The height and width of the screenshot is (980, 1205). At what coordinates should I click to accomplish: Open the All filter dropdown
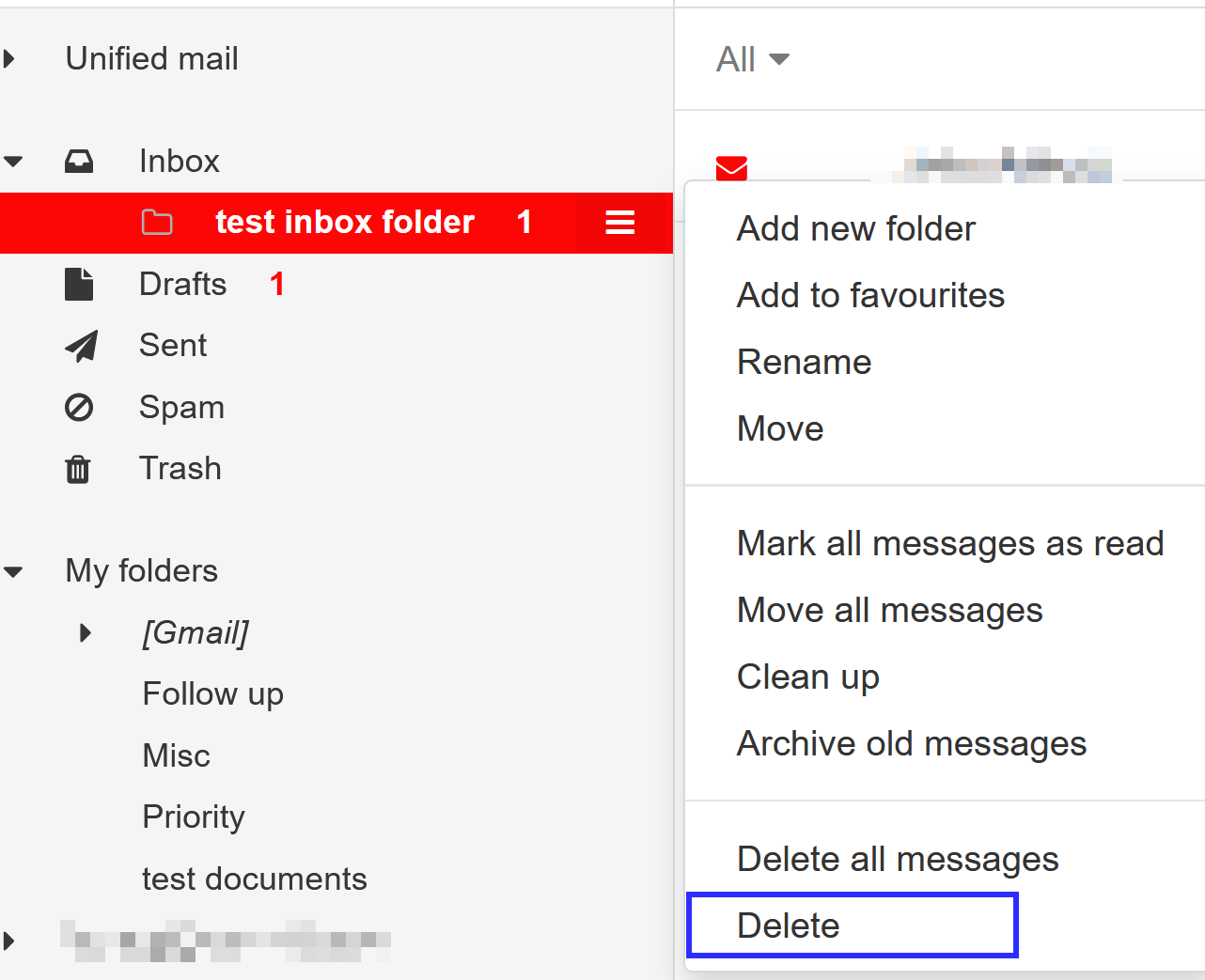pos(752,60)
